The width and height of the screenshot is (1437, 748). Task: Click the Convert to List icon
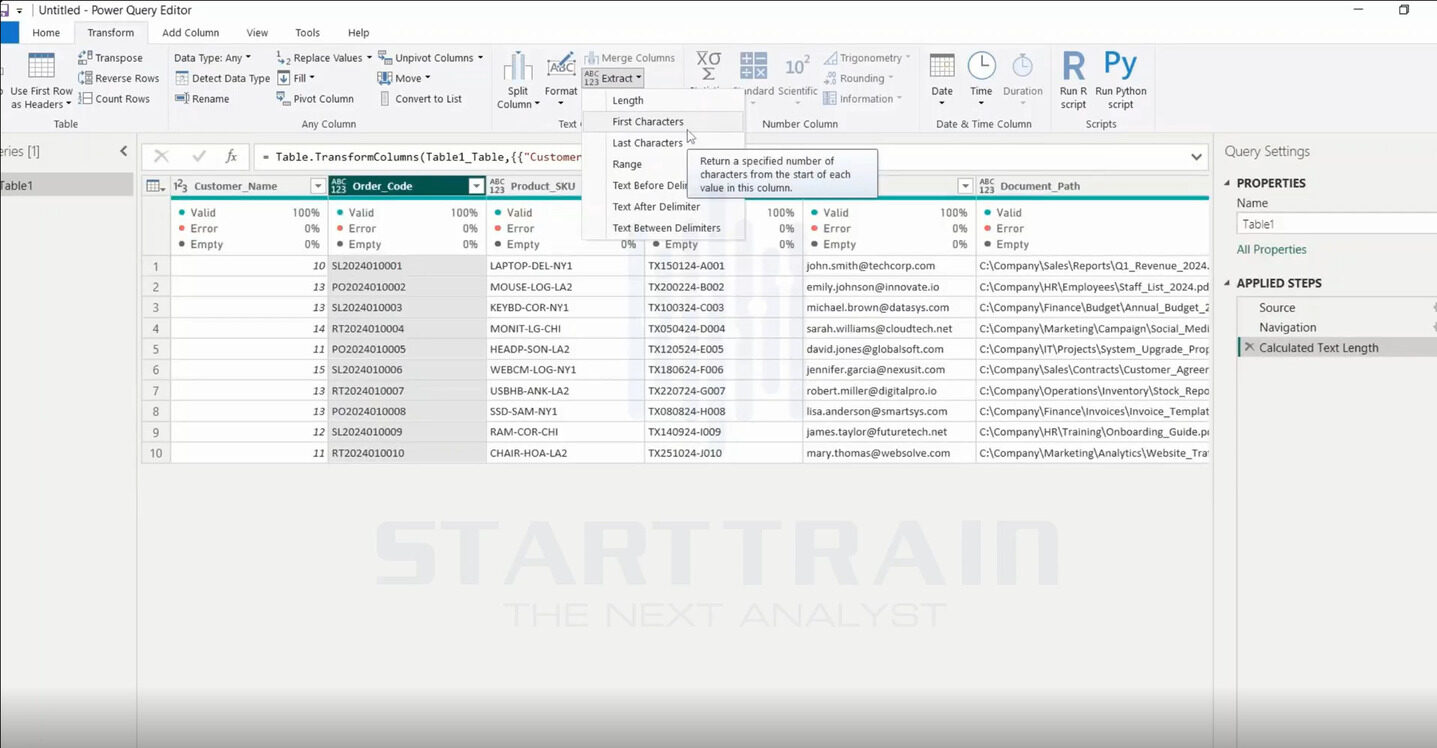pyautogui.click(x=385, y=99)
